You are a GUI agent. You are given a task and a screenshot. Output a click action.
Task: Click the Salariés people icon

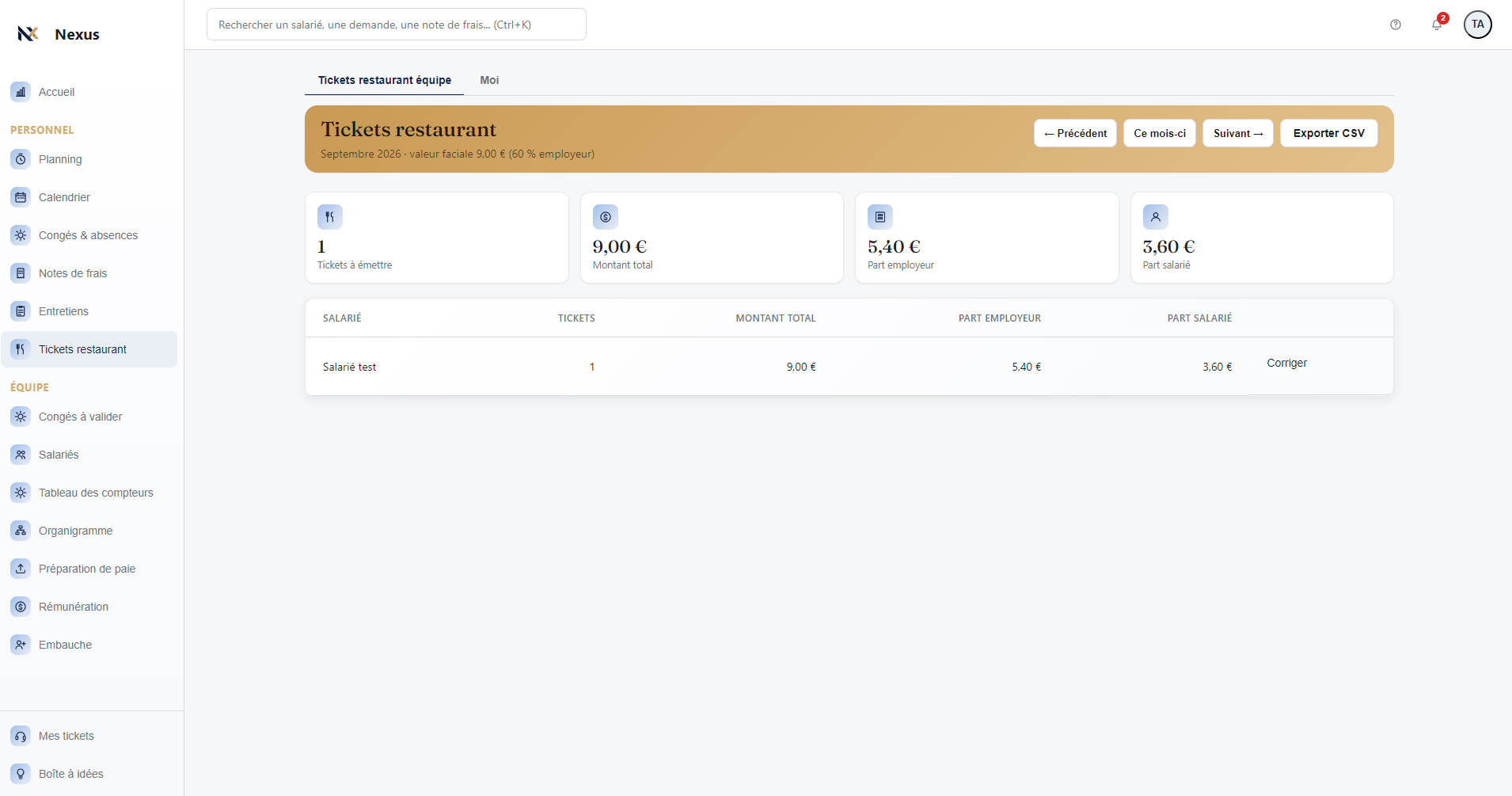coord(21,455)
